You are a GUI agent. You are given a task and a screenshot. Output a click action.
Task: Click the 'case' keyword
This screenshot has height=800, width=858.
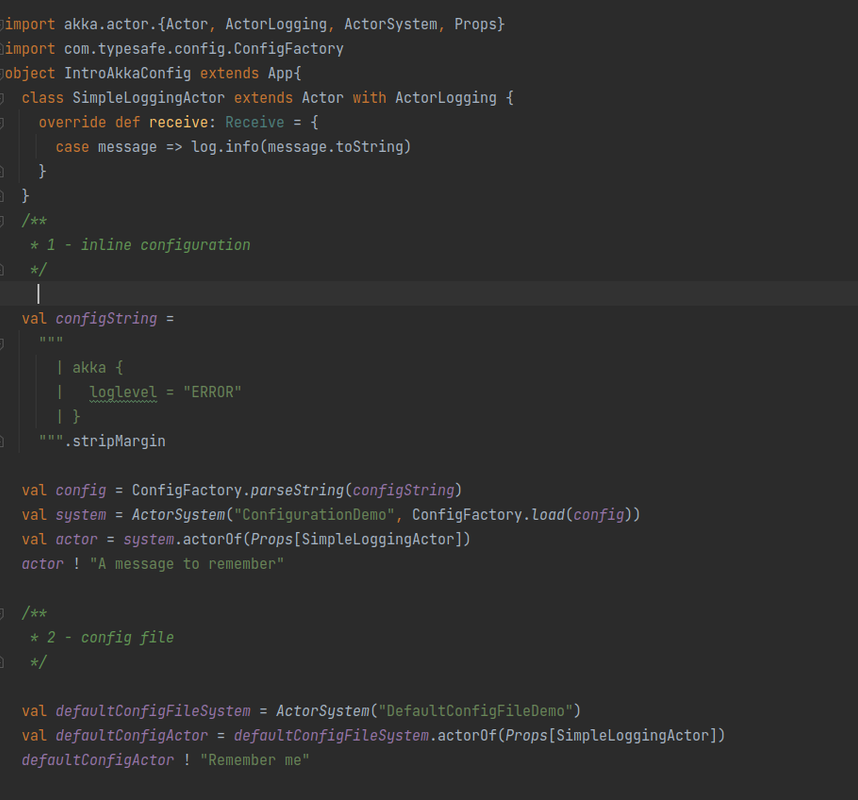point(72,147)
